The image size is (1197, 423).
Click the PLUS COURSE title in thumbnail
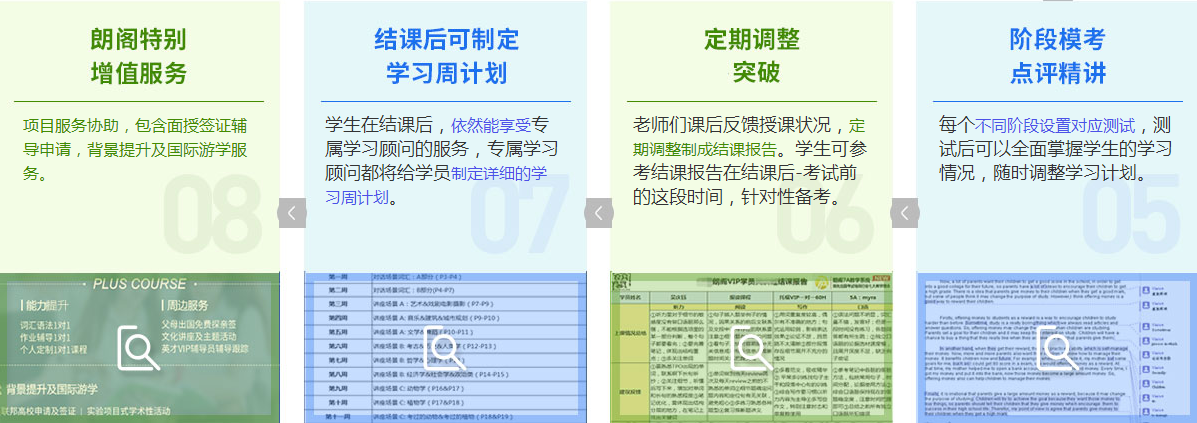[139, 283]
